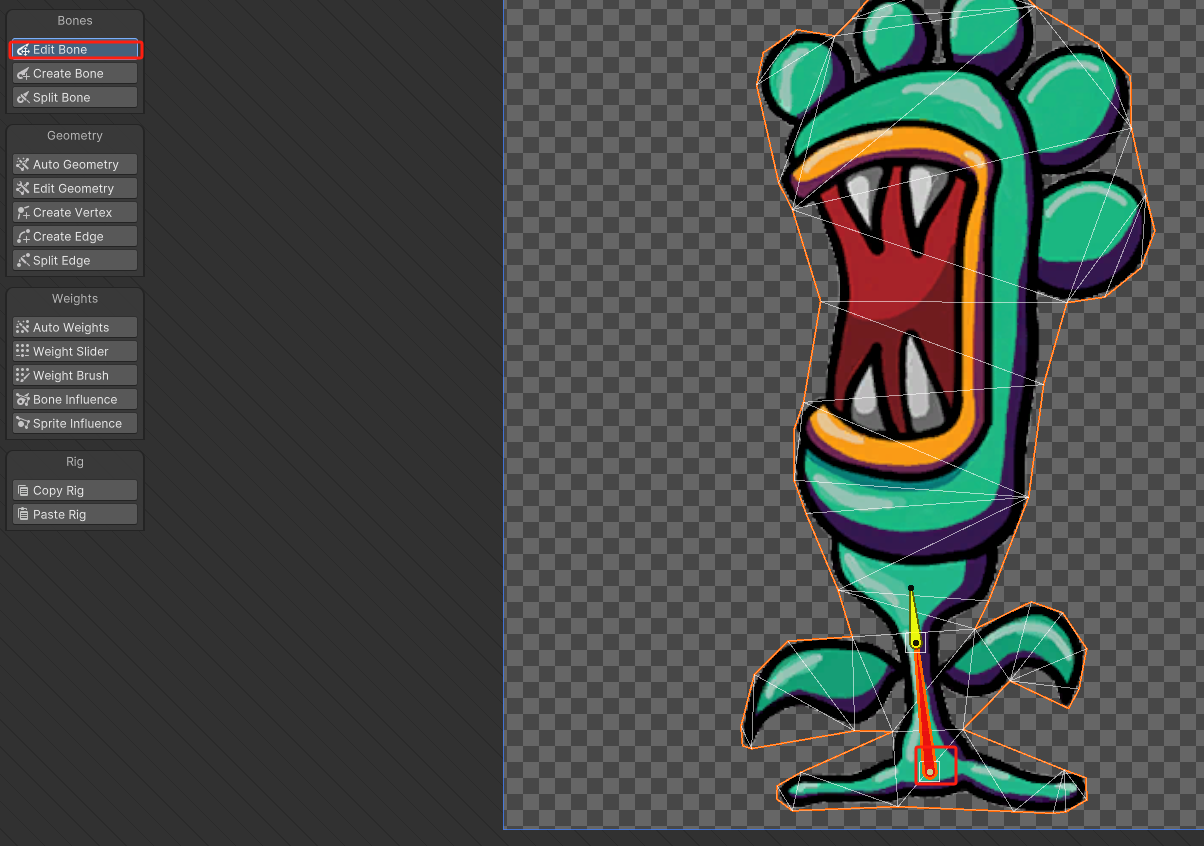The height and width of the screenshot is (846, 1204).
Task: Click the Edit Bone icon
Action: pyautogui.click(x=23, y=49)
